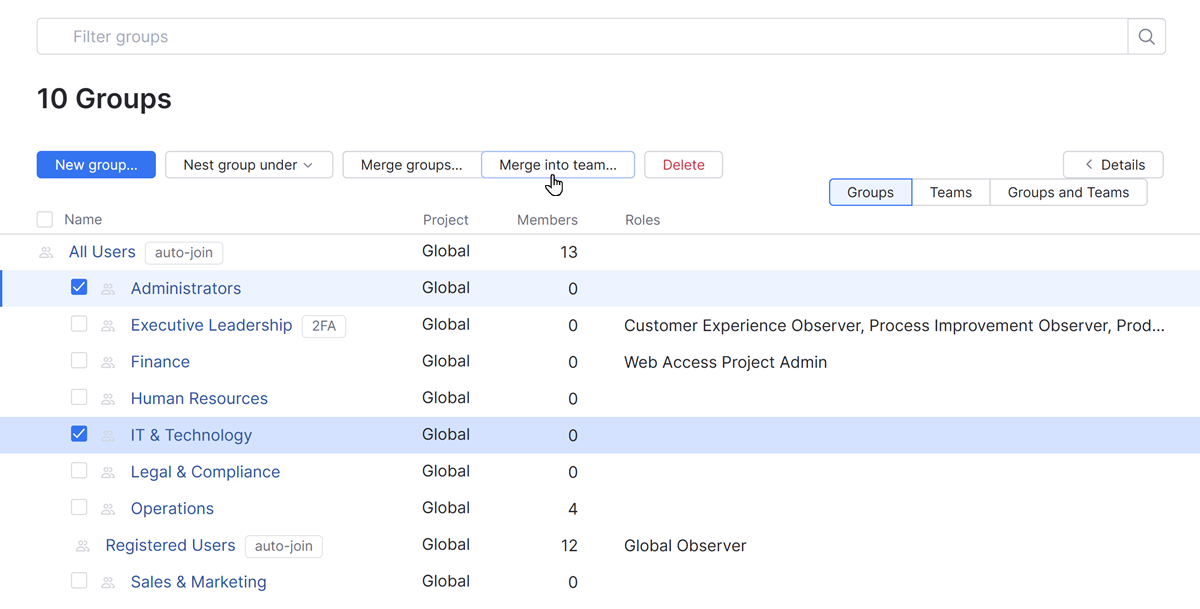Click into the Filter groups field
The height and width of the screenshot is (609, 1200).
point(580,37)
